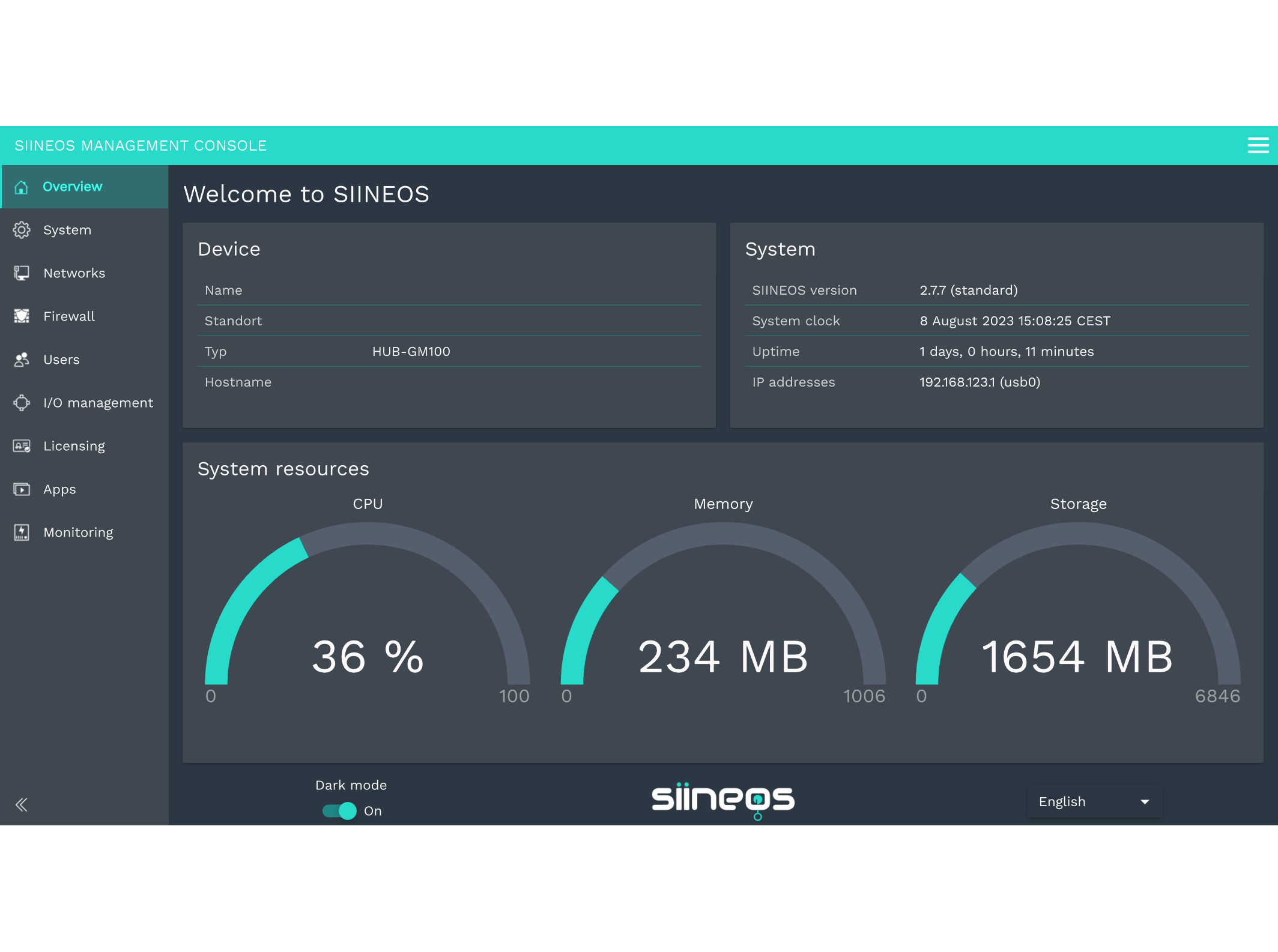The height and width of the screenshot is (952, 1278).
Task: Click the System resources heading
Action: (x=283, y=469)
